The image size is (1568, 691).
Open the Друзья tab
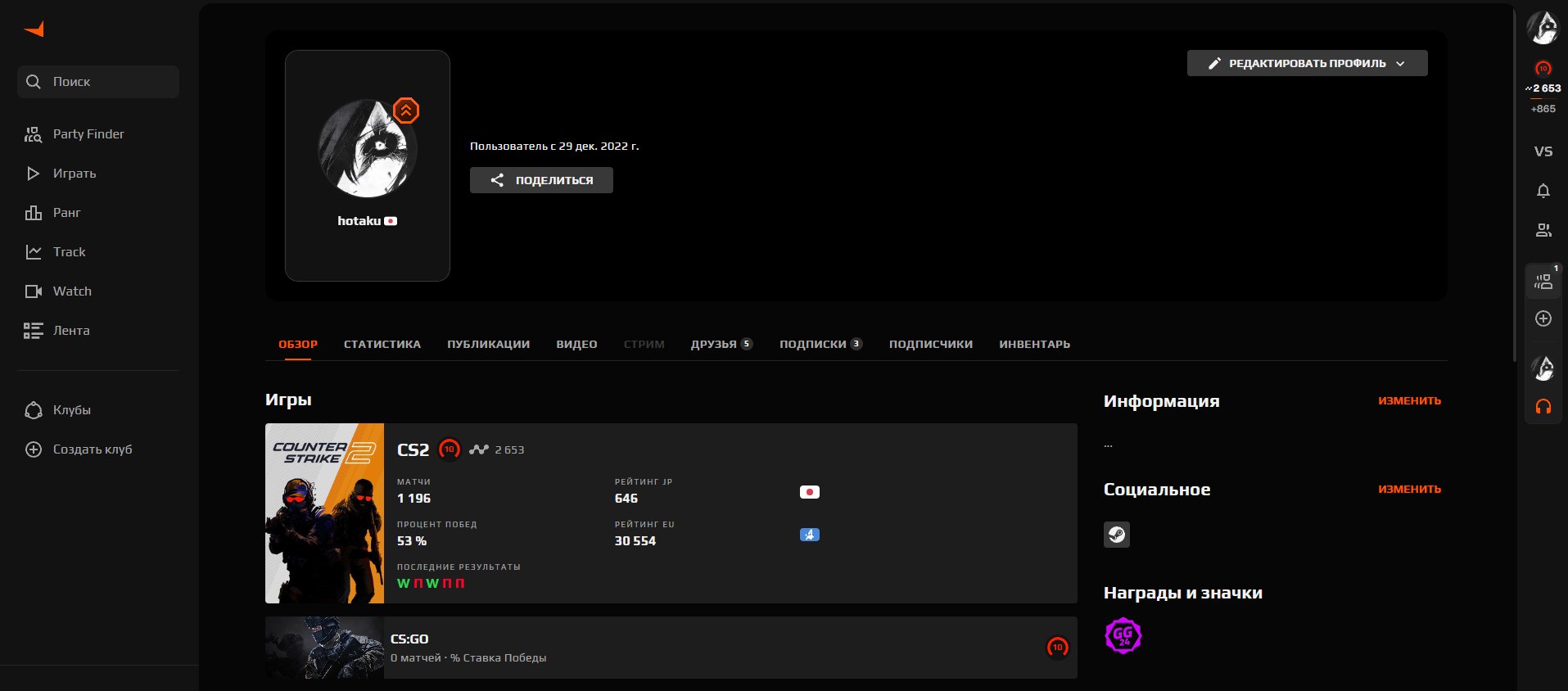(721, 344)
